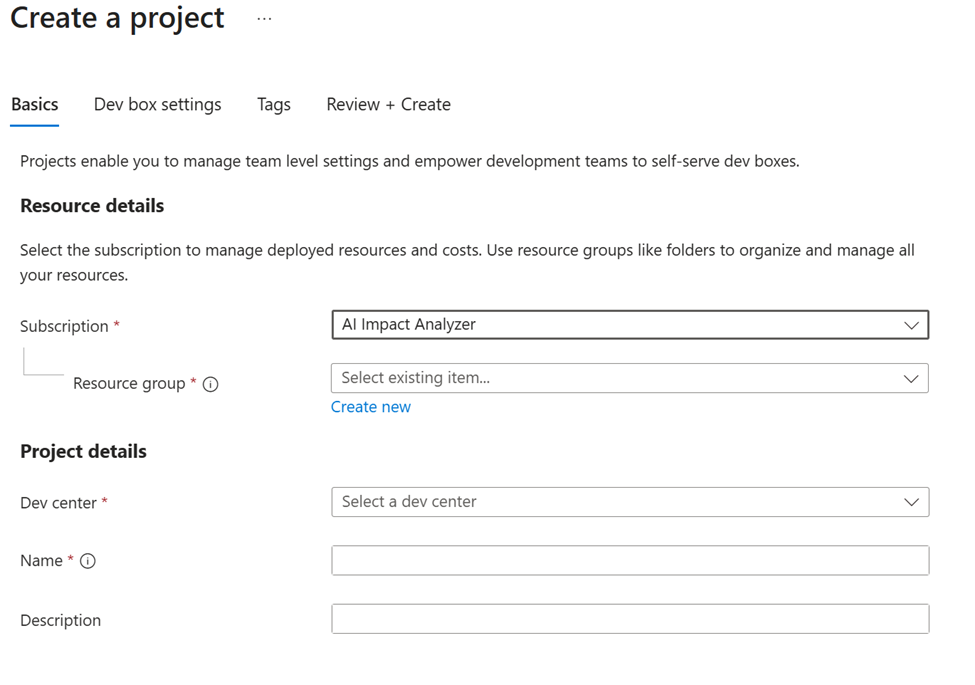Click inside the Description input field
Image resolution: width=975 pixels, height=685 pixels.
[x=630, y=618]
